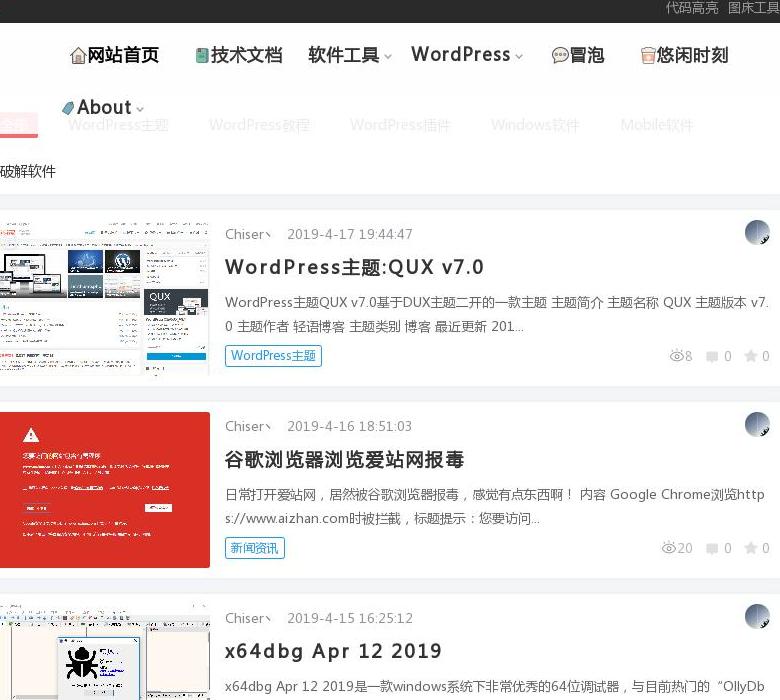The height and width of the screenshot is (700, 780).
Task: Click the avatar on the QUX post
Action: (x=757, y=232)
